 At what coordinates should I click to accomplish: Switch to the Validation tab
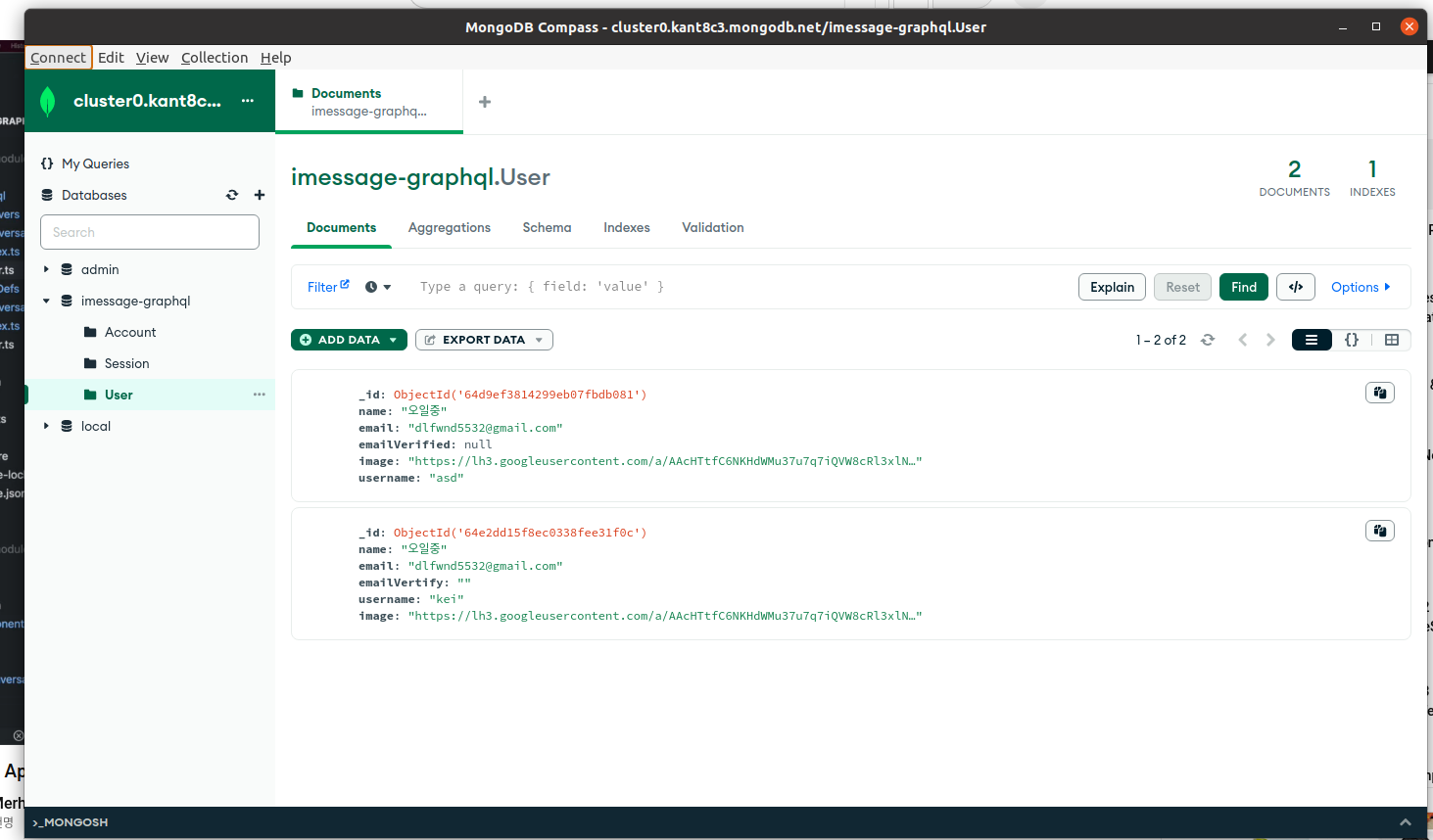[x=713, y=227]
